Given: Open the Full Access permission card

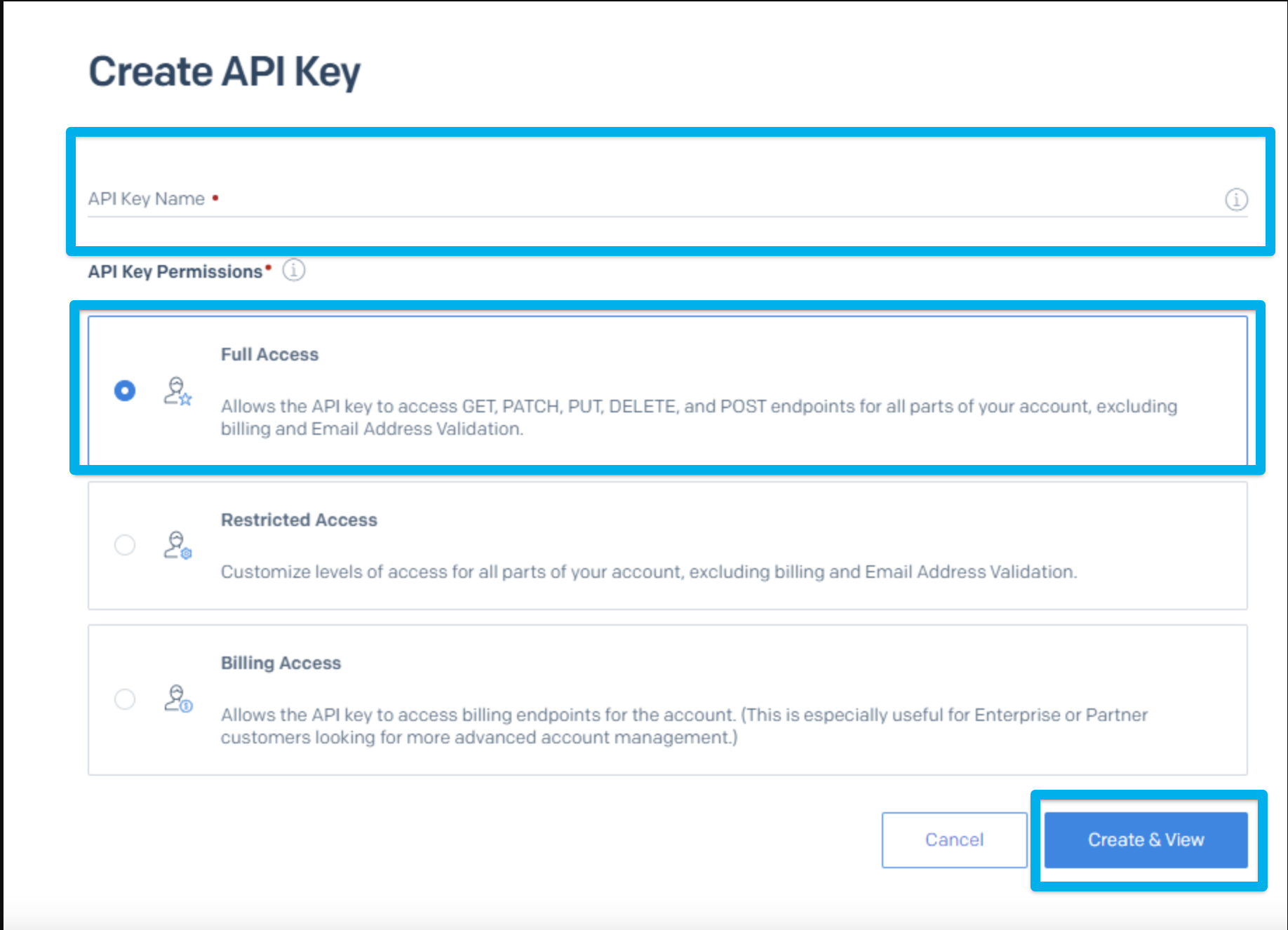Looking at the screenshot, I should click(x=631, y=391).
